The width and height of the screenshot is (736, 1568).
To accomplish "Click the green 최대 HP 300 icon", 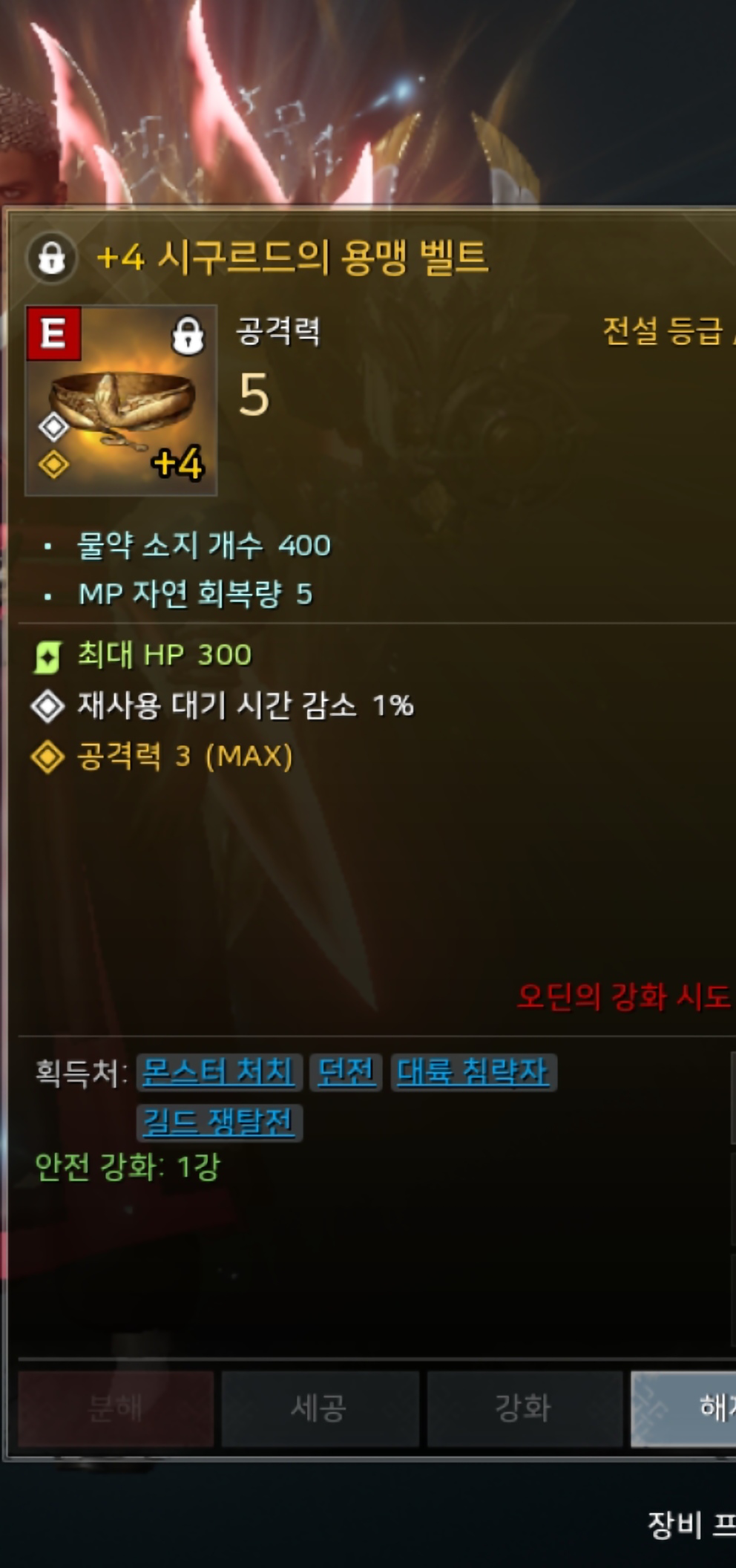I will click(47, 656).
